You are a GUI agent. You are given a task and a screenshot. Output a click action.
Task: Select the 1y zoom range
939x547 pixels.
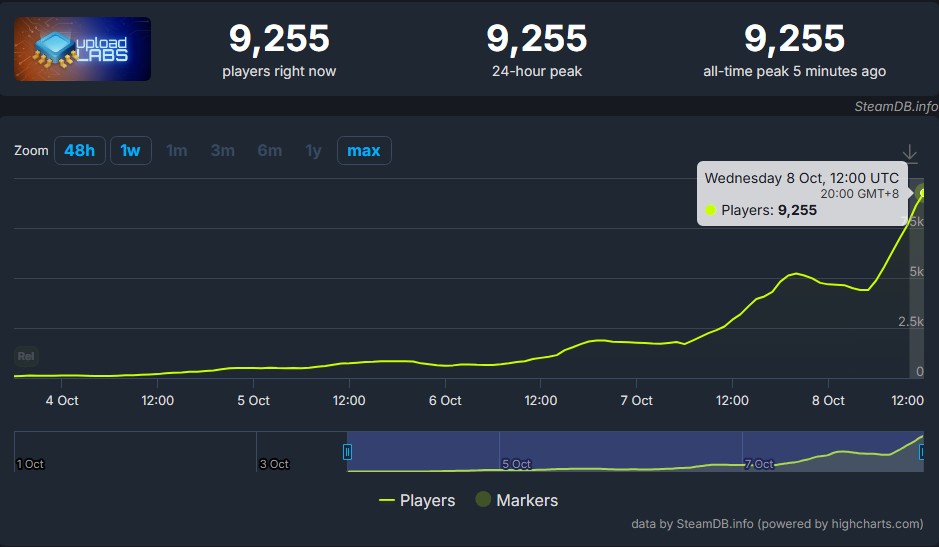click(313, 151)
